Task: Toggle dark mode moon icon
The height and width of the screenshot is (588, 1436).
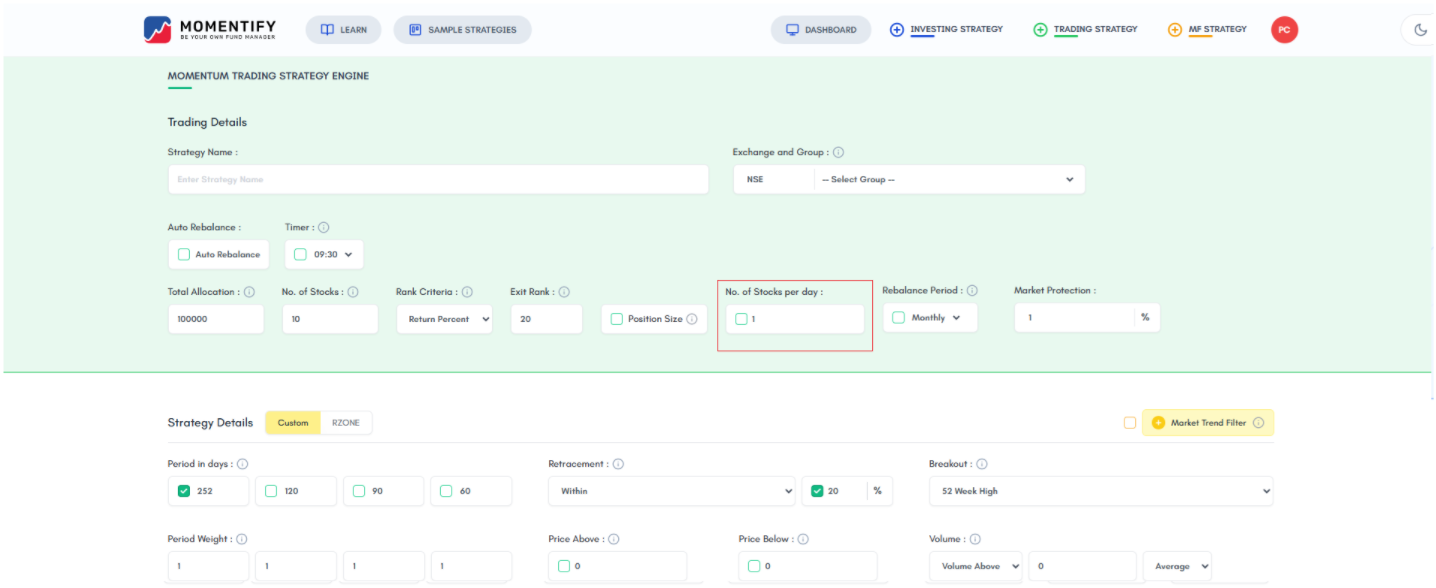Action: (x=1421, y=30)
